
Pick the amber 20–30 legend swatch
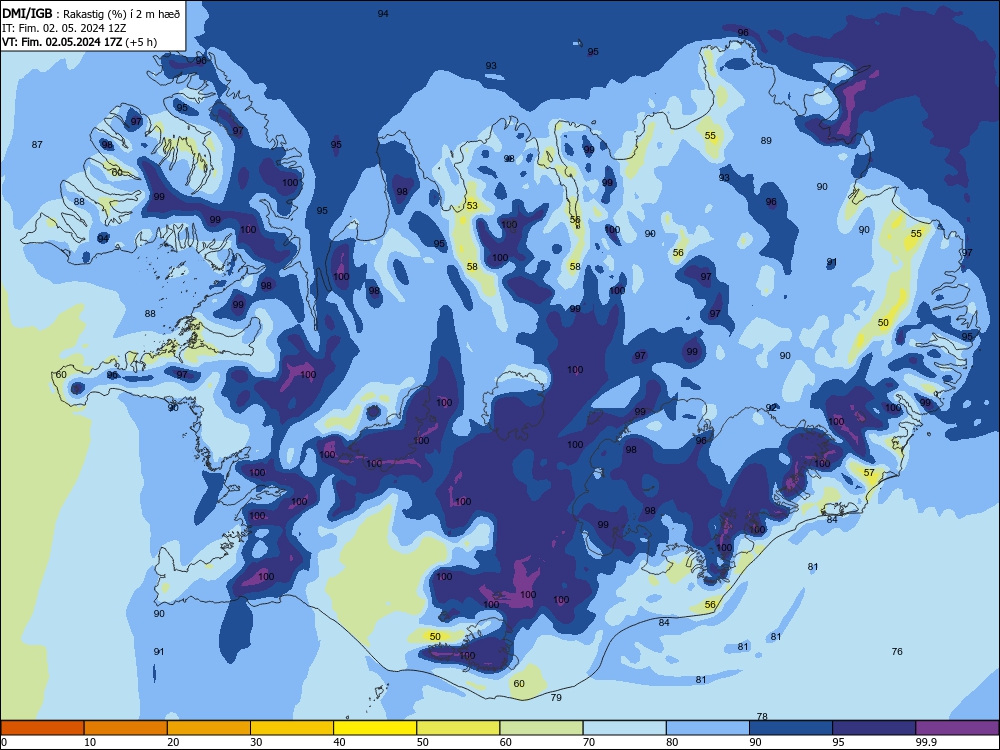tap(209, 728)
